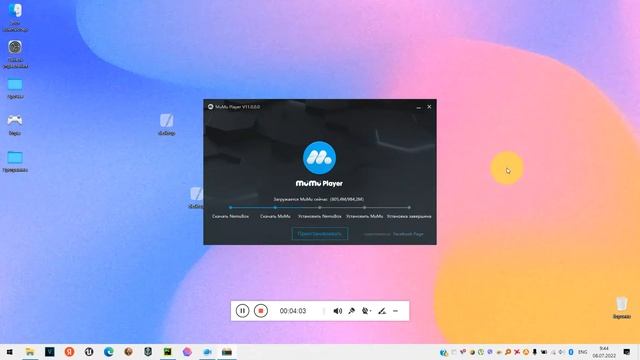Viewport: 640px width, 360px height.
Task: Stop the screen recording
Action: pos(261,311)
